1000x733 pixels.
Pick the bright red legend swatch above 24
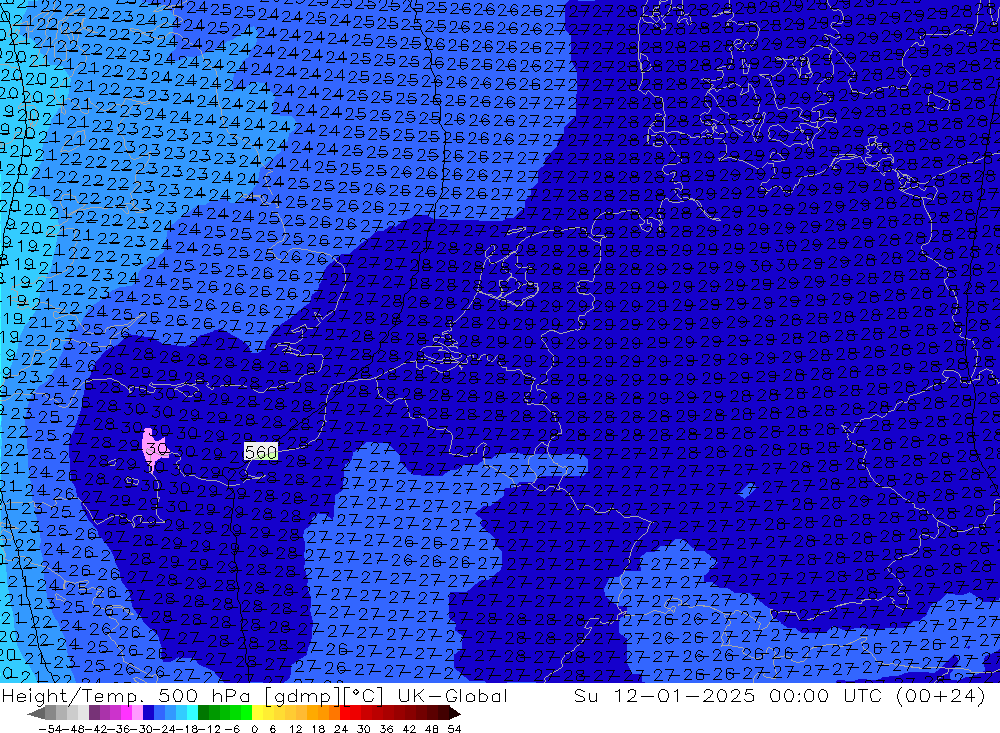pos(345,713)
